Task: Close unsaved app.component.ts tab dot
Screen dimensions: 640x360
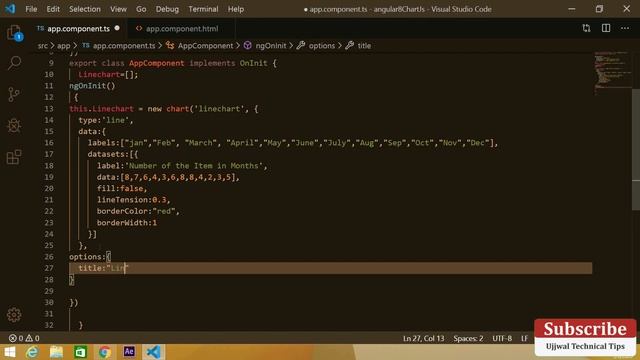Action: pos(117,28)
